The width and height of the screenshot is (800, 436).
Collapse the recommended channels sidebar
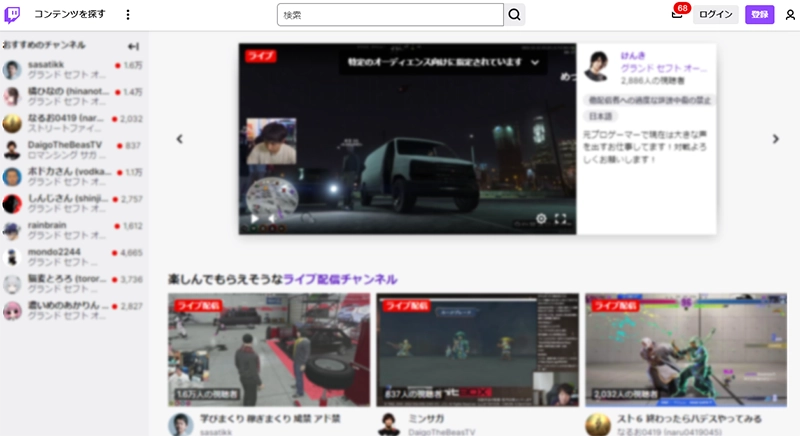point(133,46)
